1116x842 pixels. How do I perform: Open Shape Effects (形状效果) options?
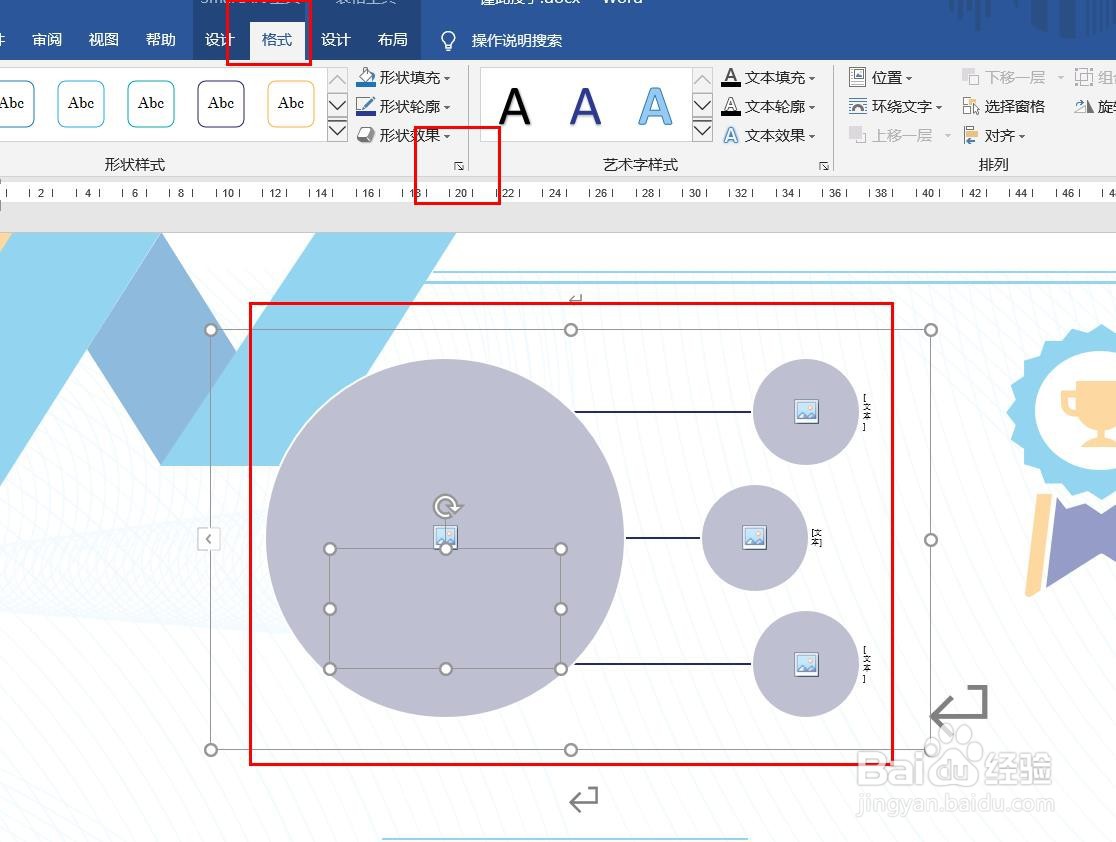(365, 135)
